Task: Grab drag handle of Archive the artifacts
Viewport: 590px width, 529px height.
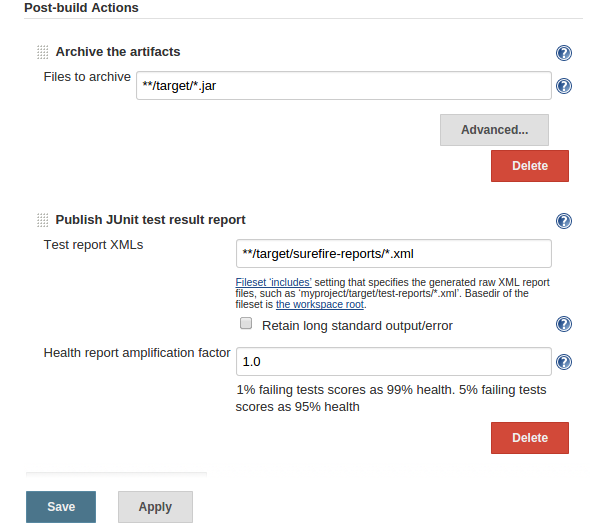Action: pos(43,52)
